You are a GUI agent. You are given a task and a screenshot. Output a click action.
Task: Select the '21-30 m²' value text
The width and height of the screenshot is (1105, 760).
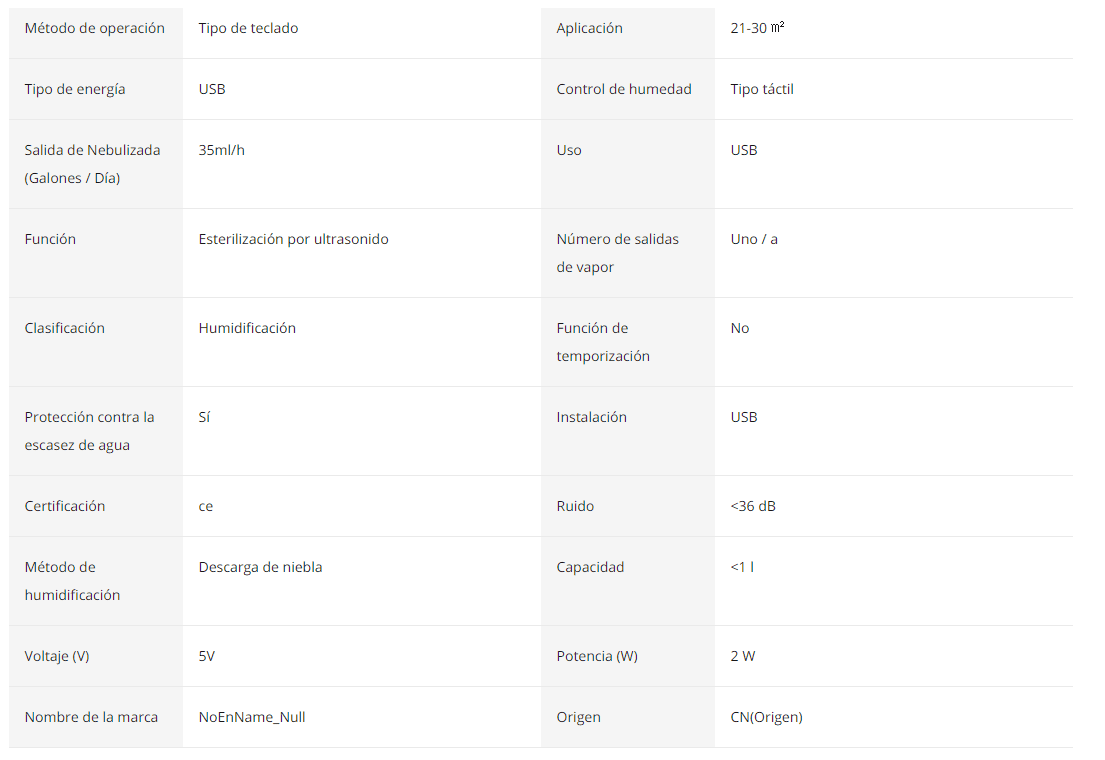tap(758, 28)
